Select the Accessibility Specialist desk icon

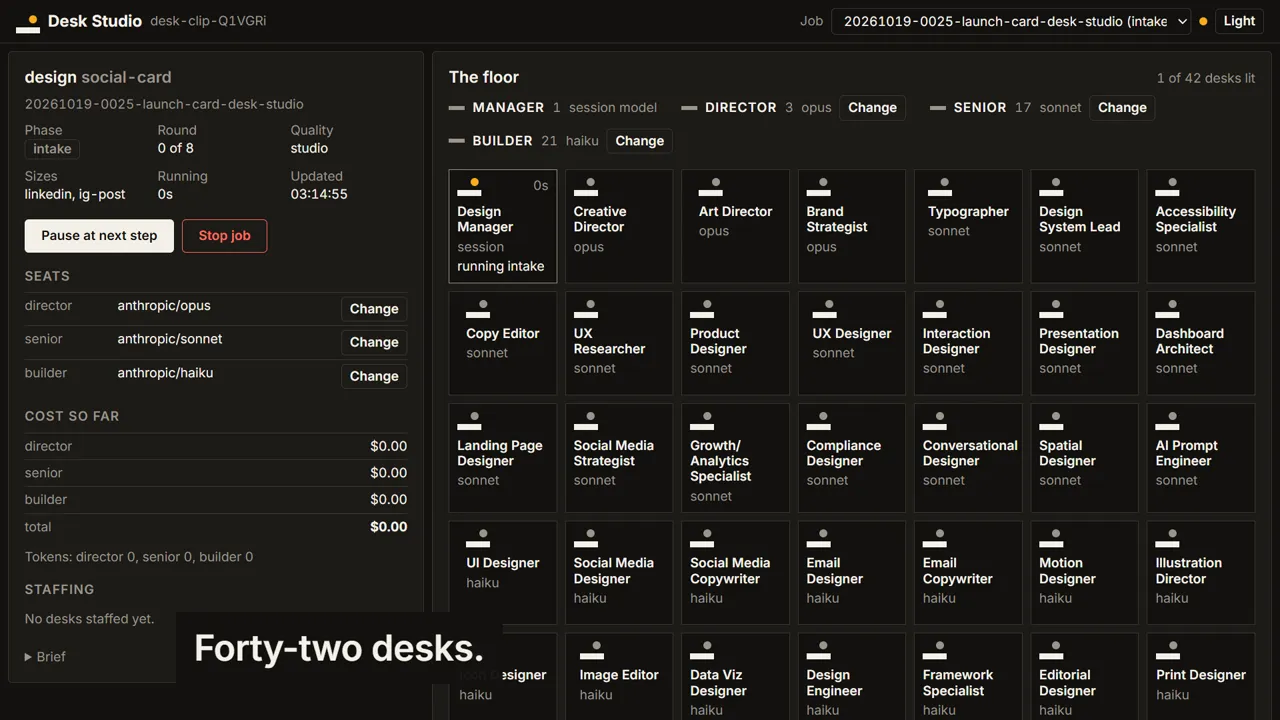coord(1168,187)
